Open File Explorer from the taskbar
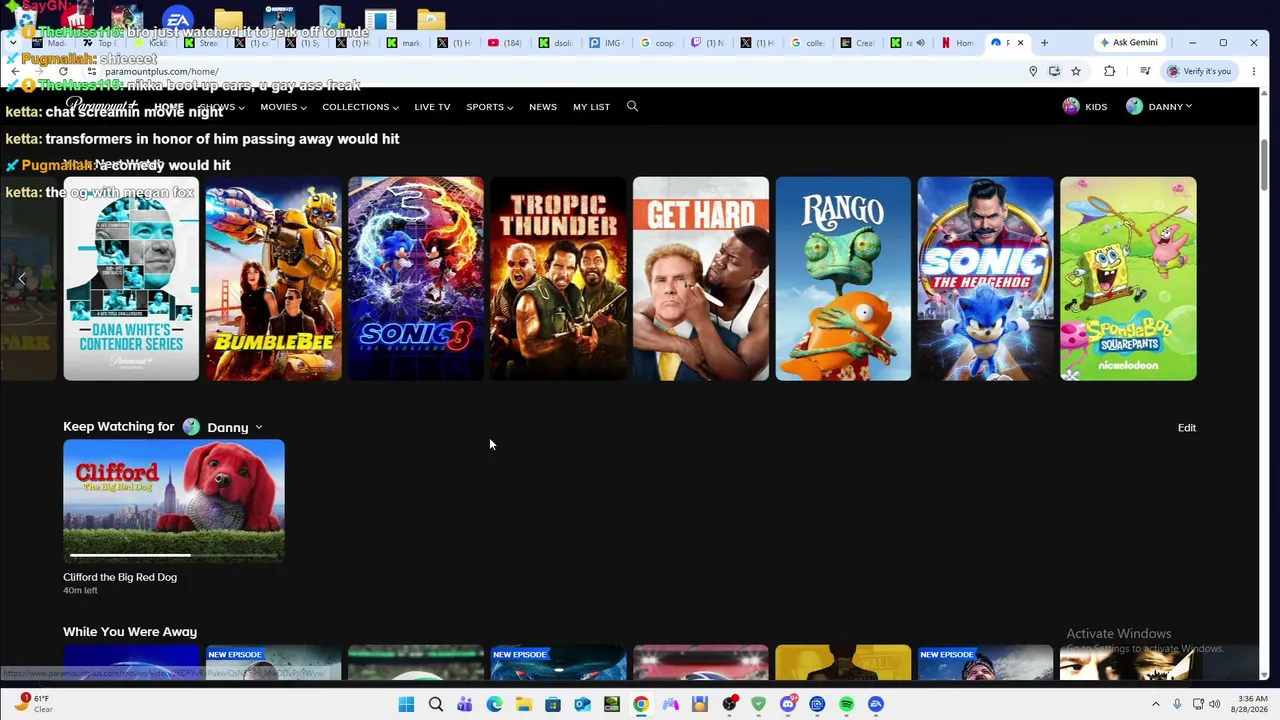The width and height of the screenshot is (1280, 720). pos(524,704)
